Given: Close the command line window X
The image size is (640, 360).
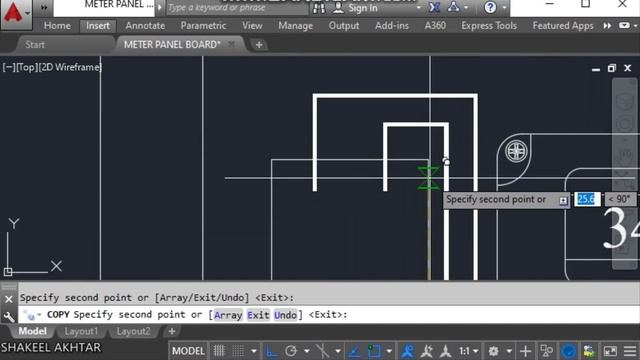Looking at the screenshot, I should pos(9,299).
